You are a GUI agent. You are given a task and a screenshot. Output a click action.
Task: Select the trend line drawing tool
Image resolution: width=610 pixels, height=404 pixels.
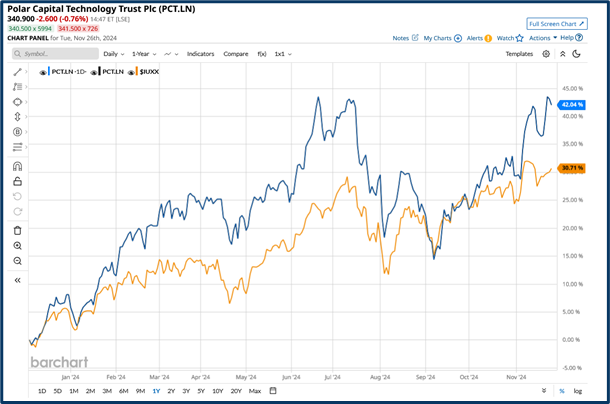pyautogui.click(x=17, y=72)
